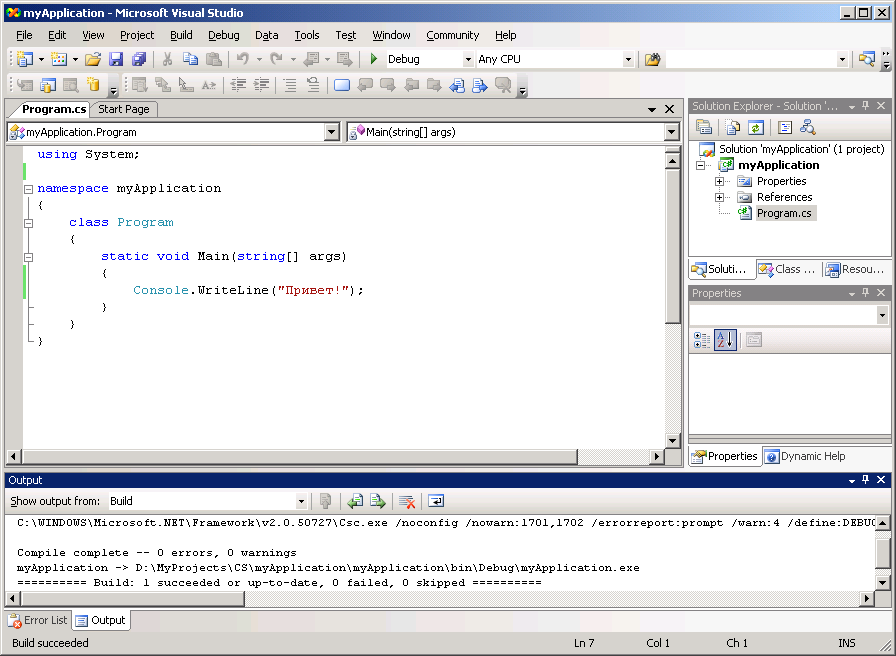Image resolution: width=896 pixels, height=656 pixels.
Task: Collapse the namespace myApplication code block
Action: (x=28, y=189)
